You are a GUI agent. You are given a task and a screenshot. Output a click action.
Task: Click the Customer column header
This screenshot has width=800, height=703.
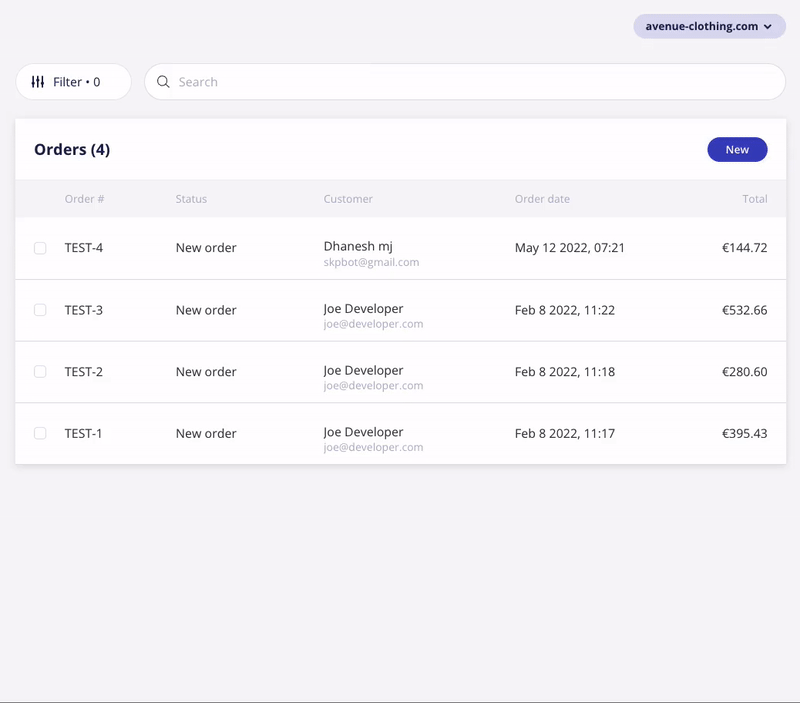(348, 199)
